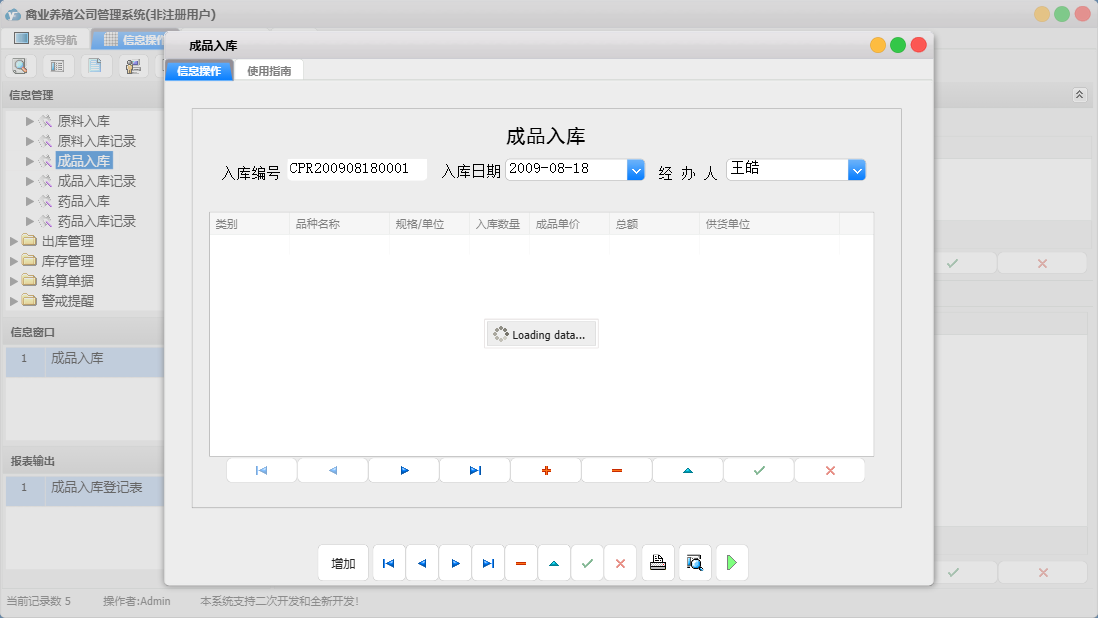Viewport: 1098px width, 618px height.
Task: Switch to the 系统导航 tab
Action: tap(46, 38)
